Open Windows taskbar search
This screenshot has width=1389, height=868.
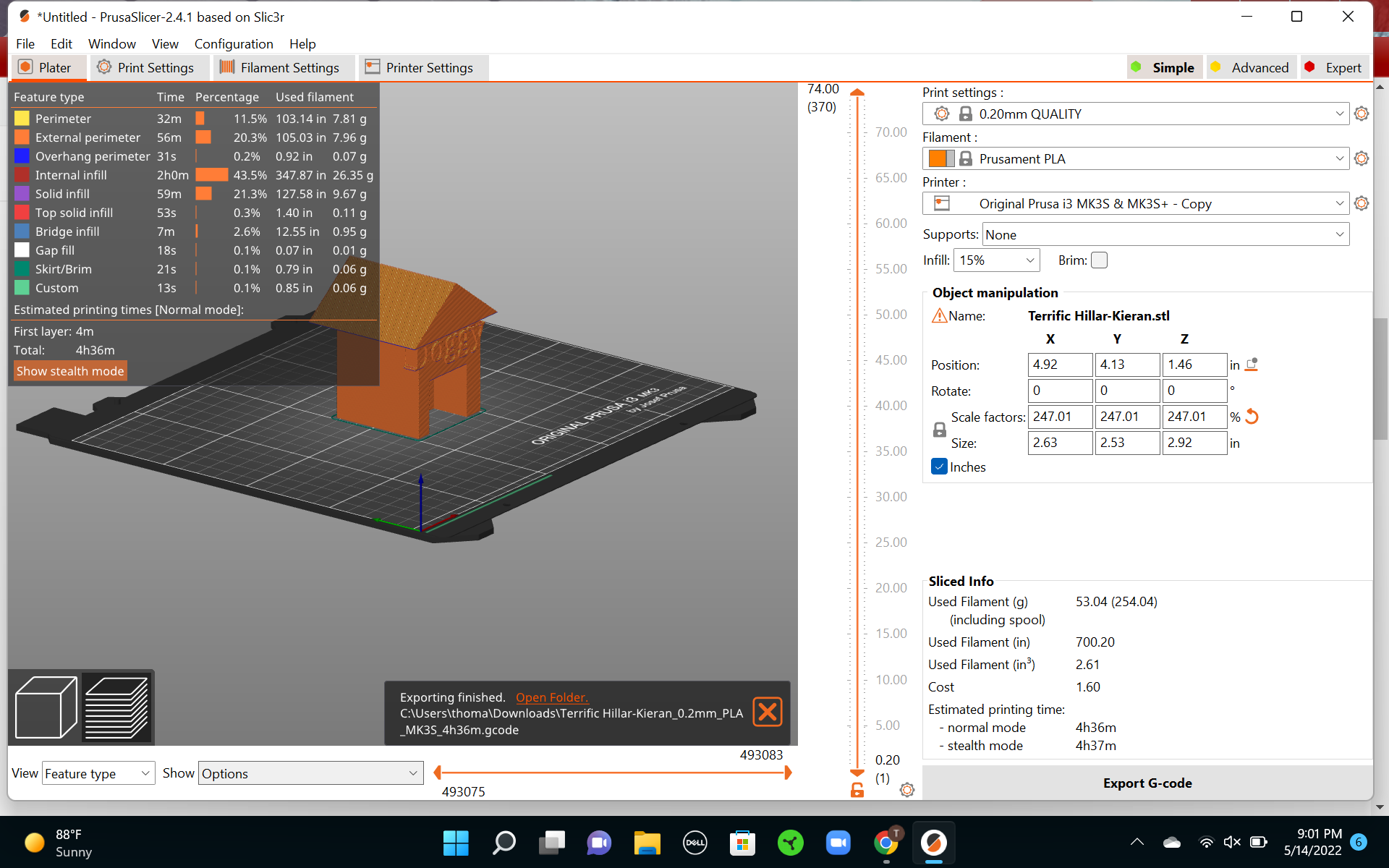pyautogui.click(x=504, y=843)
